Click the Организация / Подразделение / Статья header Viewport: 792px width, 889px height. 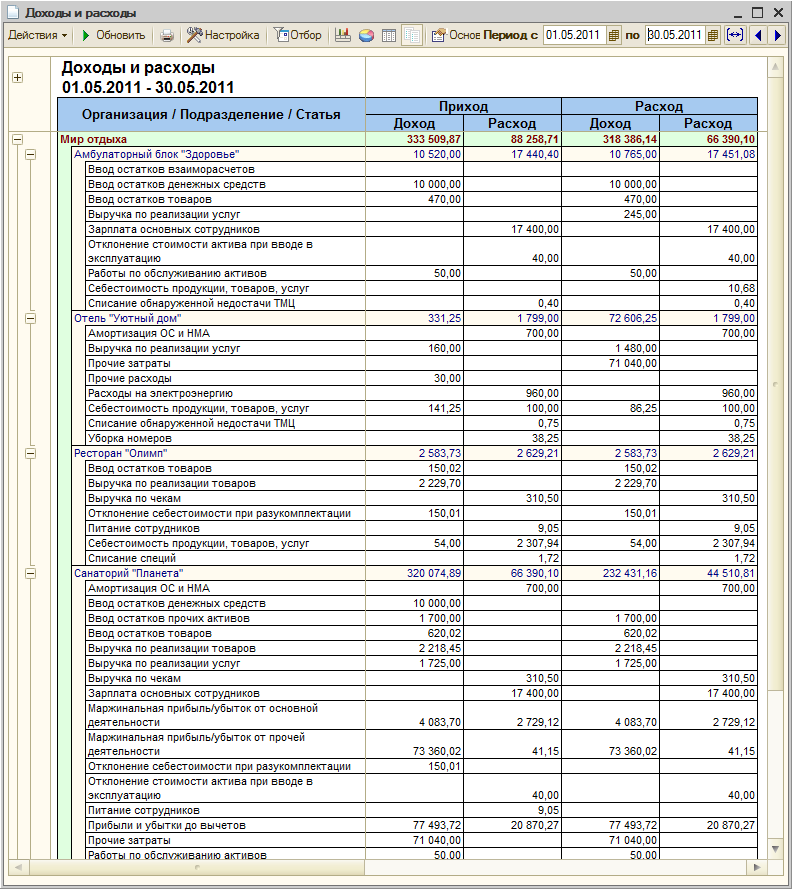point(211,115)
